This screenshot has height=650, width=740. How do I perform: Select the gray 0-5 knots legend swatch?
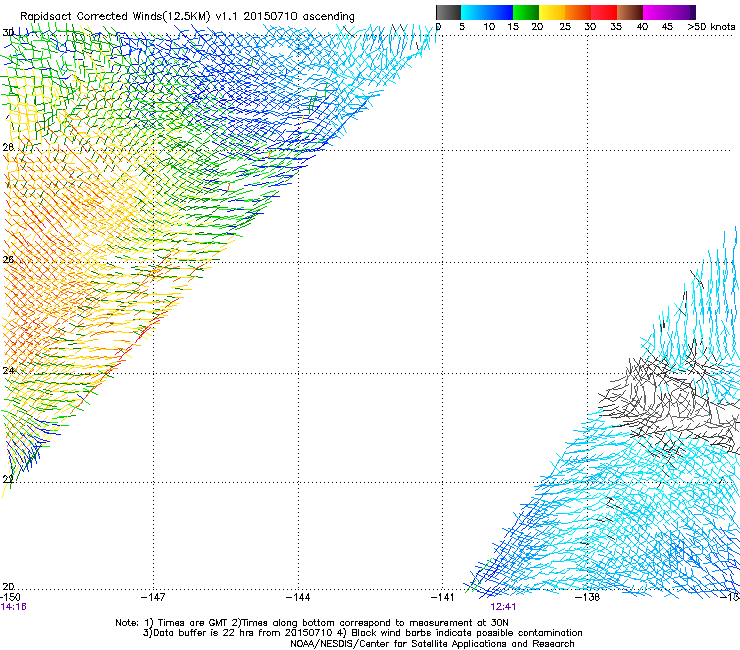tap(448, 12)
